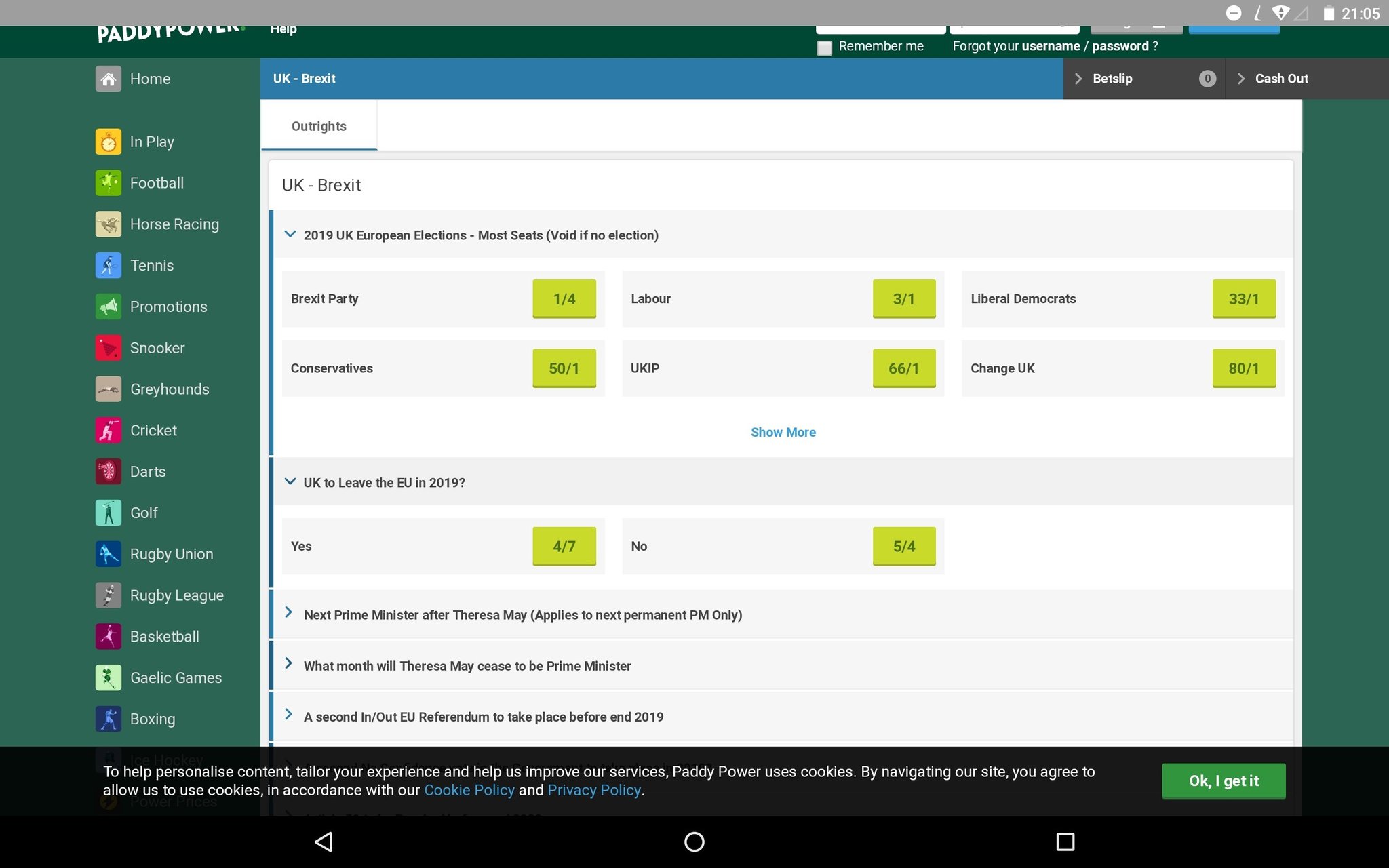The height and width of the screenshot is (868, 1389).
Task: Expand What month will Theresa May cease
Action: (289, 664)
